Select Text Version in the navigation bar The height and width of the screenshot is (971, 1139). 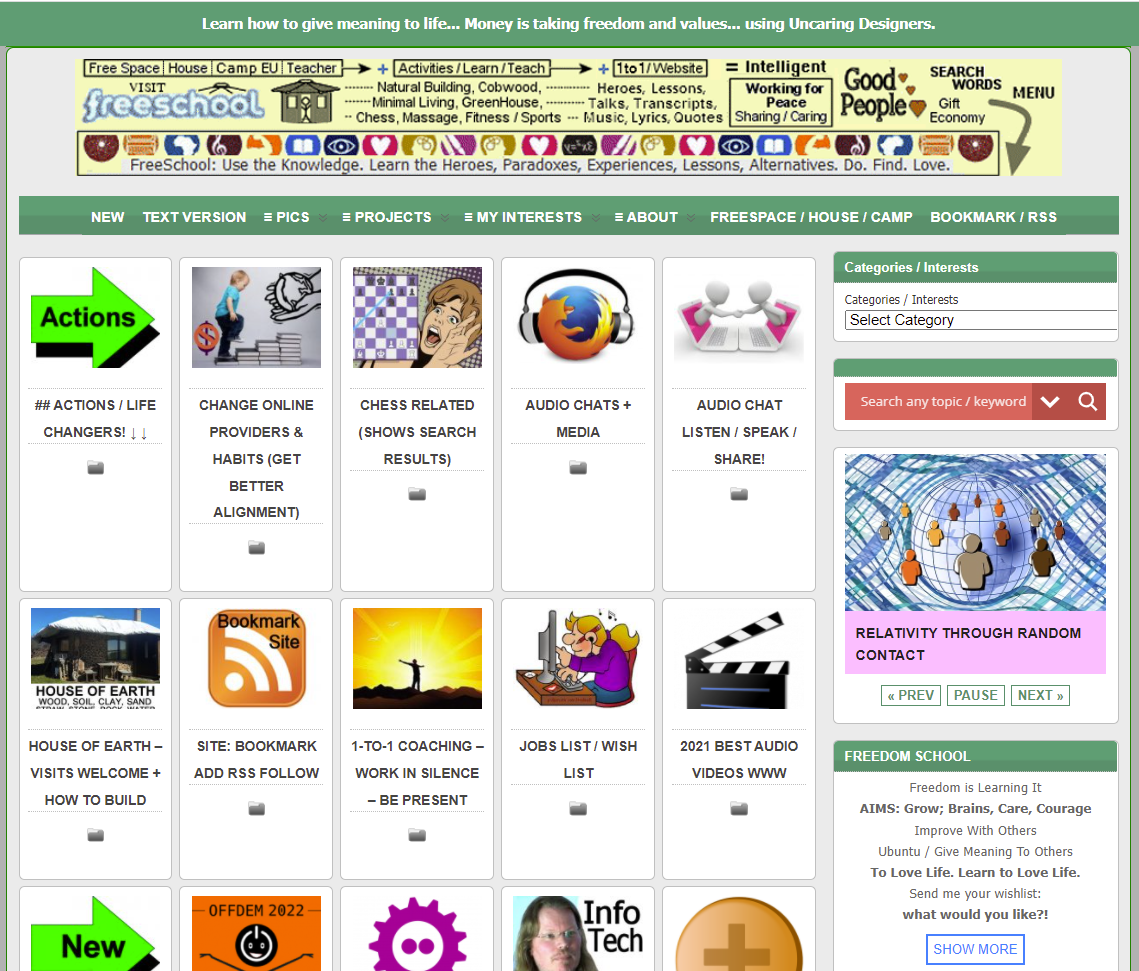click(x=194, y=217)
